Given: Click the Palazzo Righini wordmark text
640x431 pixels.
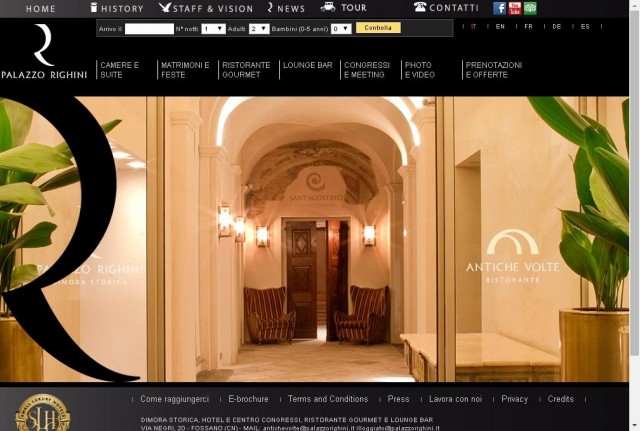Looking at the screenshot, I should [44, 75].
